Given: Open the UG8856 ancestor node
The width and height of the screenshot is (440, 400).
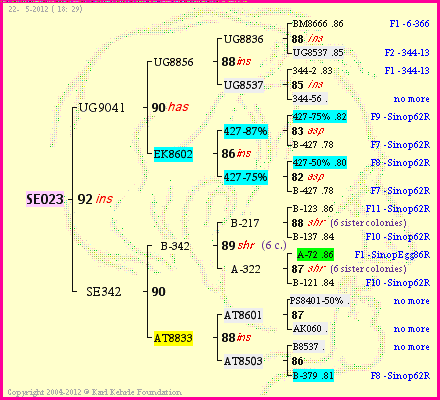Looking at the screenshot, I should [x=173, y=62].
